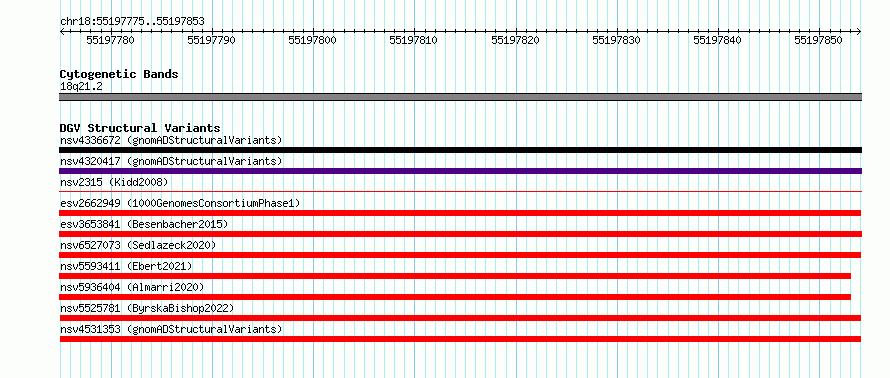This screenshot has width=890, height=378.
Task: Click the red bar for nsv5525781
Action: pos(460,318)
